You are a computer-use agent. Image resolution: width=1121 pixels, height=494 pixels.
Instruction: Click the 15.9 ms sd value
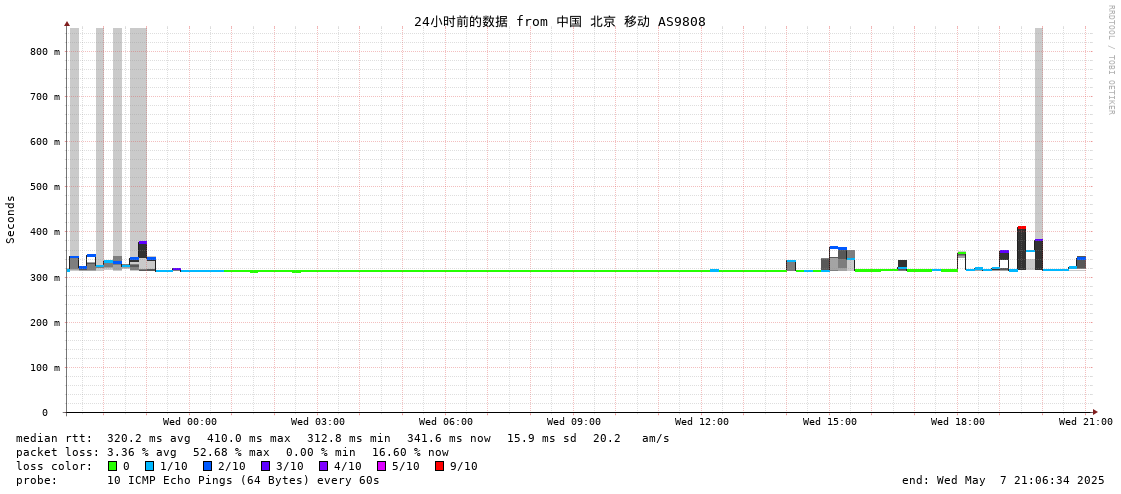[x=543, y=438]
